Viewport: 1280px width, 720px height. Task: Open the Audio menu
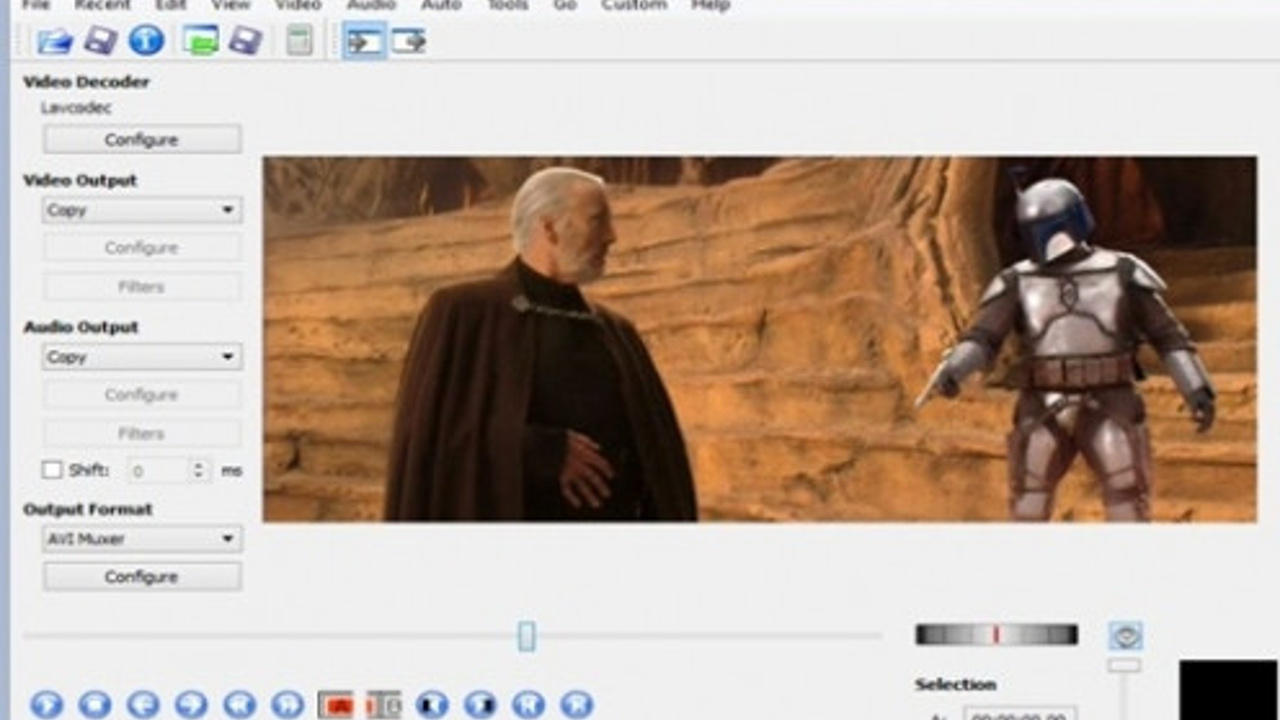click(x=372, y=5)
